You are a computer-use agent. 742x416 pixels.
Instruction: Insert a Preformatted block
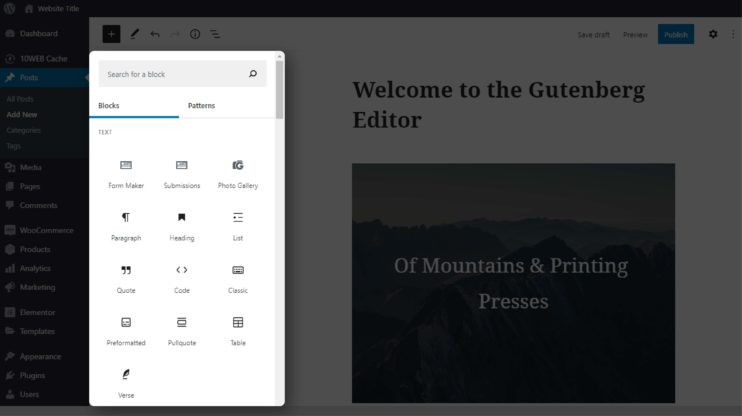(126, 331)
